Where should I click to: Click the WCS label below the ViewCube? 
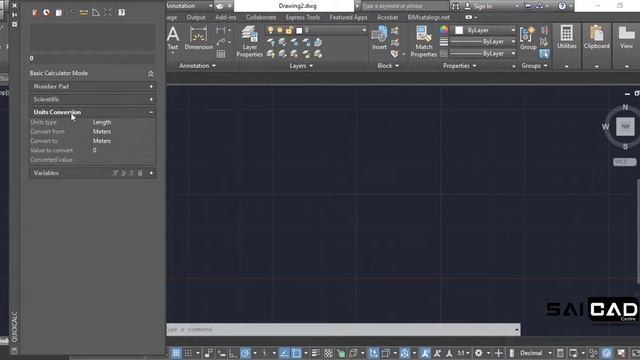tap(624, 162)
